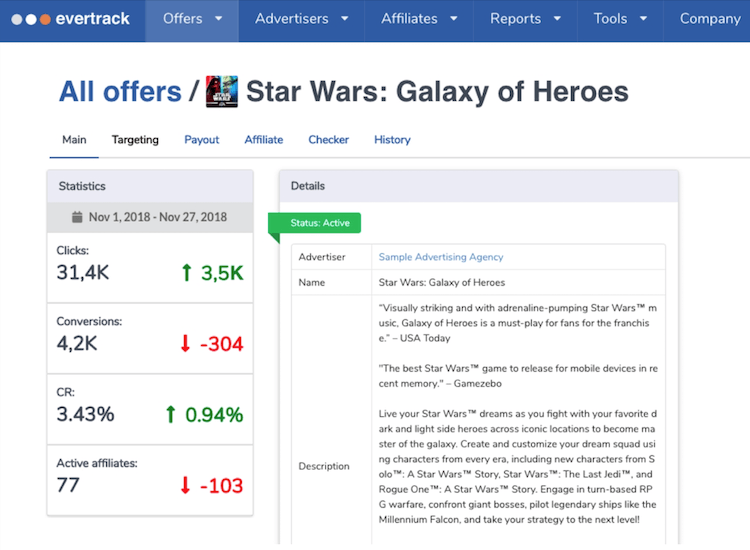Viewport: 750px width, 550px height.
Task: Click the Clicks: label
Action: (x=73, y=250)
